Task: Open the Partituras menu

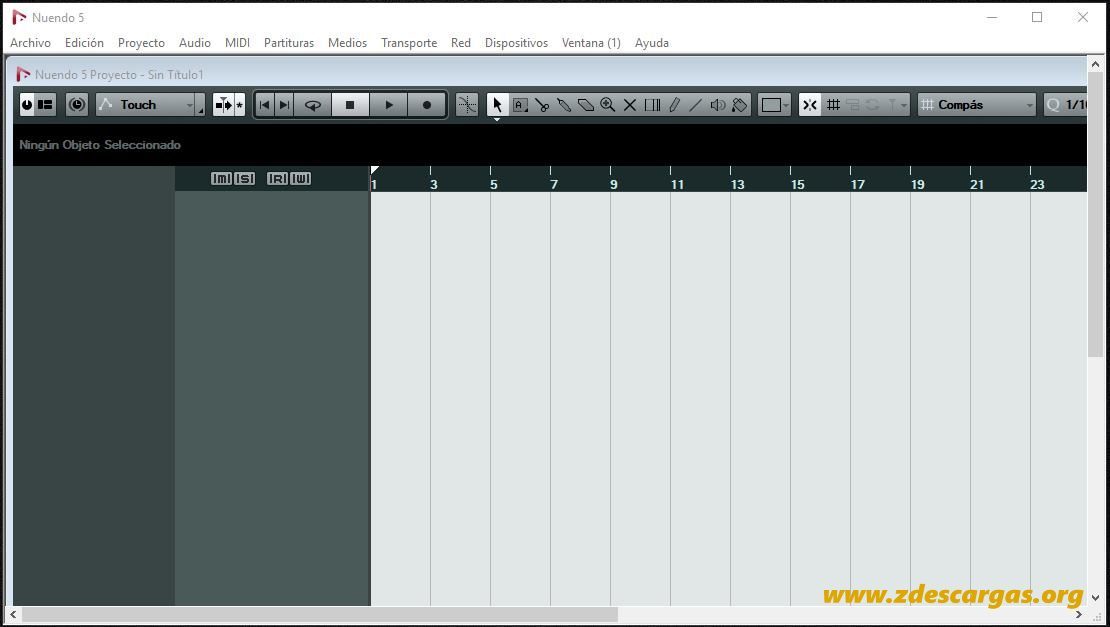Action: 289,42
